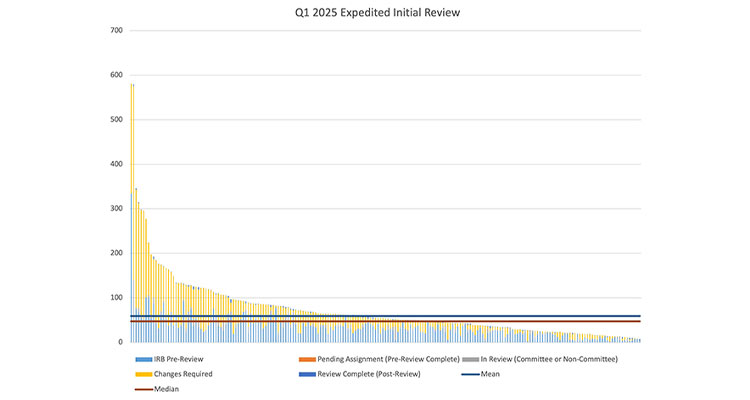Click the yellow Changes Required legend swatch
Viewport: 750px width, 400px height.
pyautogui.click(x=139, y=374)
